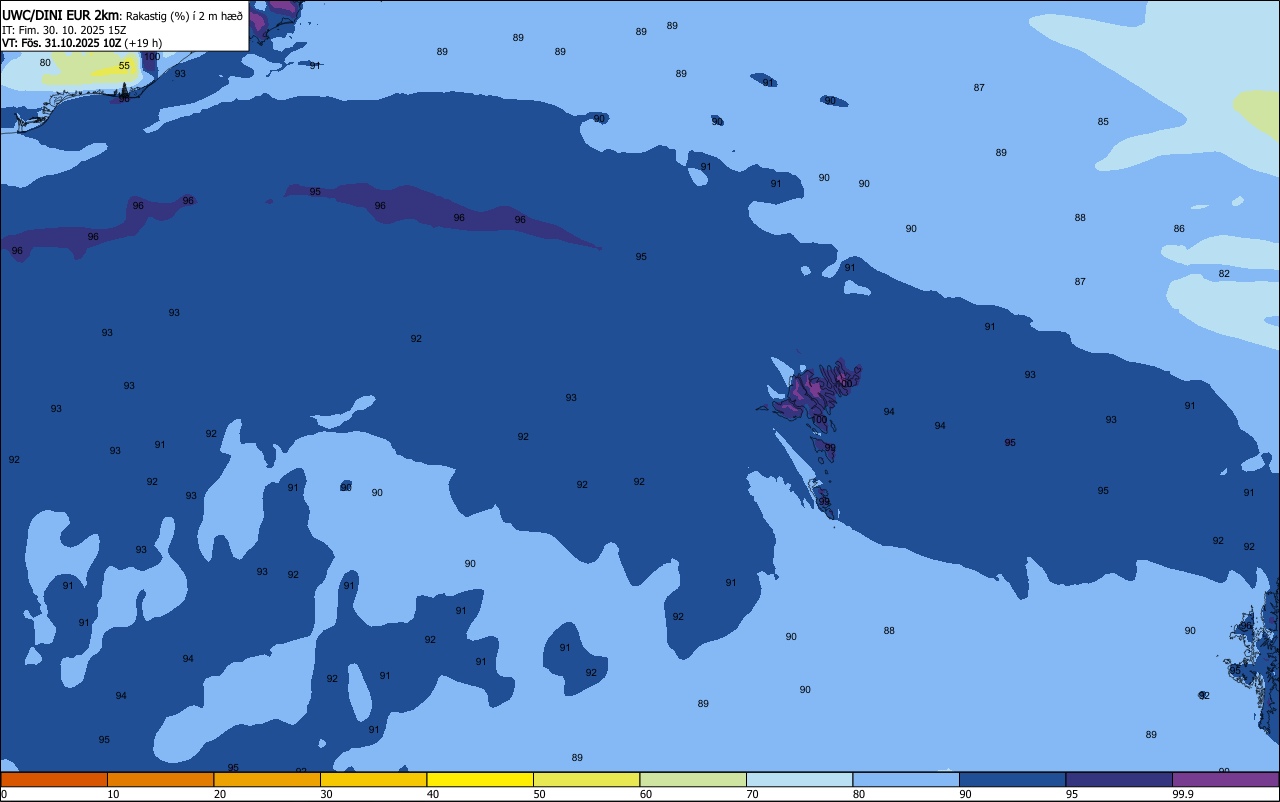1280x802 pixels.
Task: Click the map title 'UWC/DINI EUR 2km'
Action: (61, 14)
